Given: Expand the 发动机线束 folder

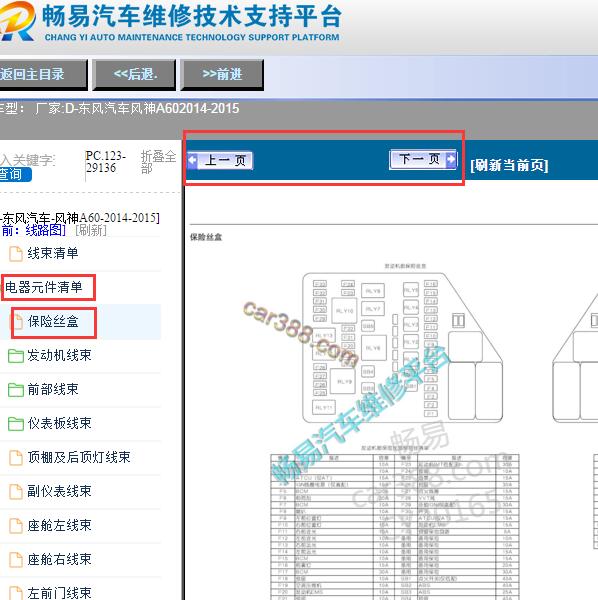Looking at the screenshot, I should [59, 355].
